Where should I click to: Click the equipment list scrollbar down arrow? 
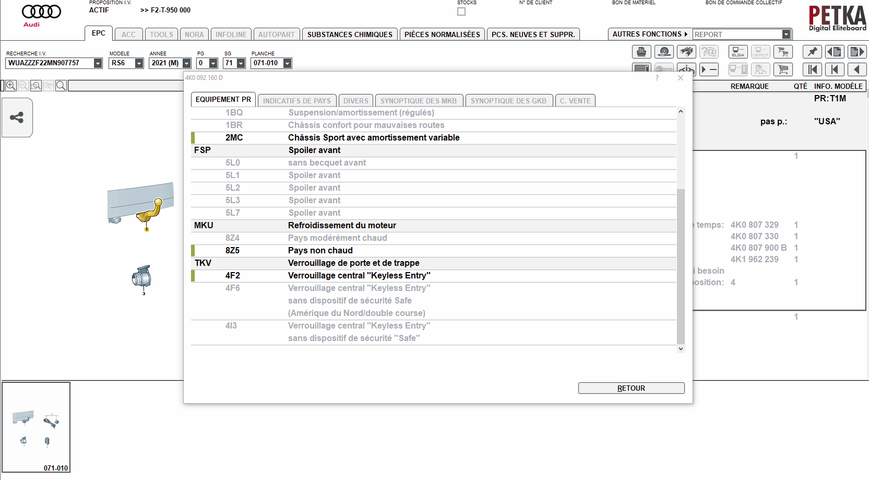681,349
